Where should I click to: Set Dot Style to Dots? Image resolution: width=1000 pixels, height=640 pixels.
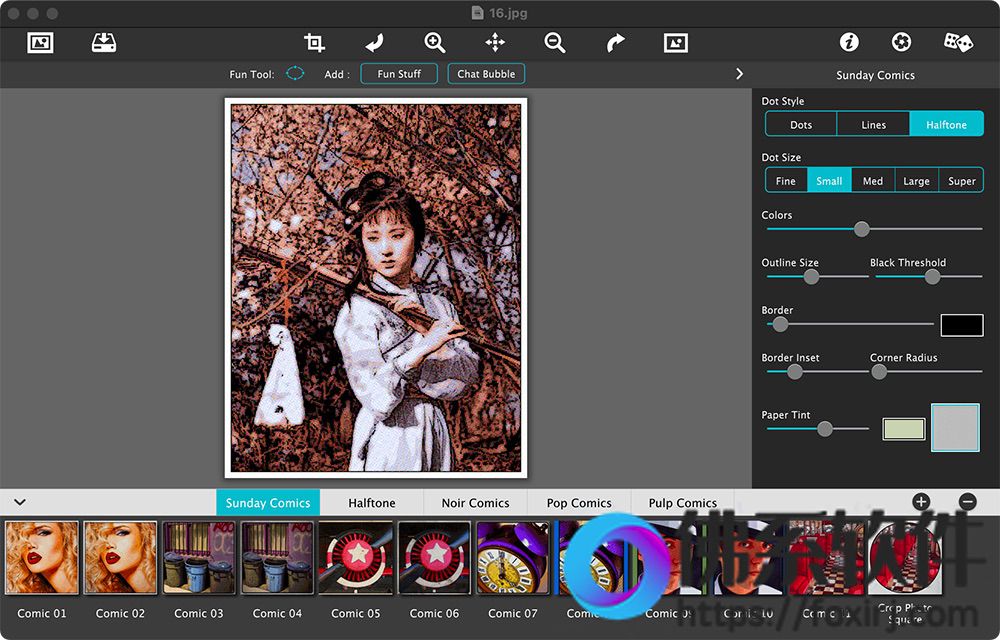pyautogui.click(x=801, y=124)
